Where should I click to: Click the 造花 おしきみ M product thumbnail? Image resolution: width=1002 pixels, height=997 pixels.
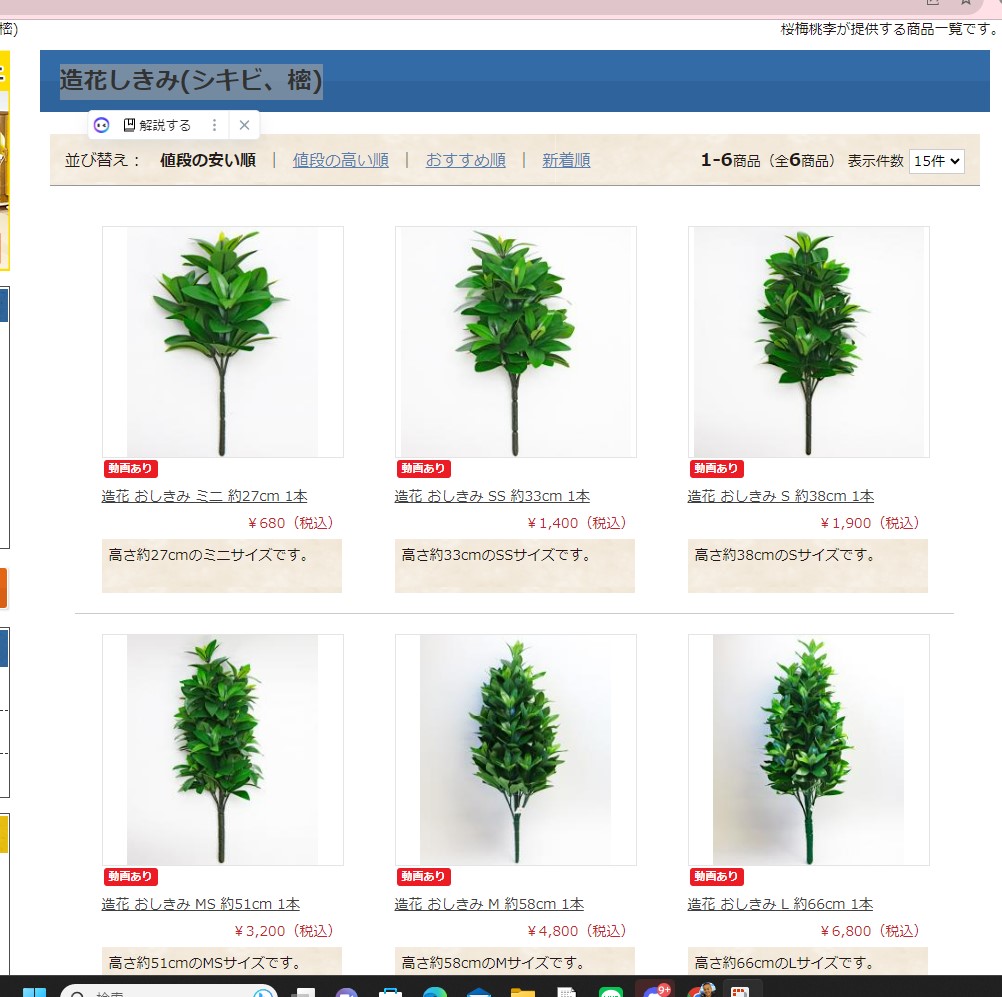point(516,749)
